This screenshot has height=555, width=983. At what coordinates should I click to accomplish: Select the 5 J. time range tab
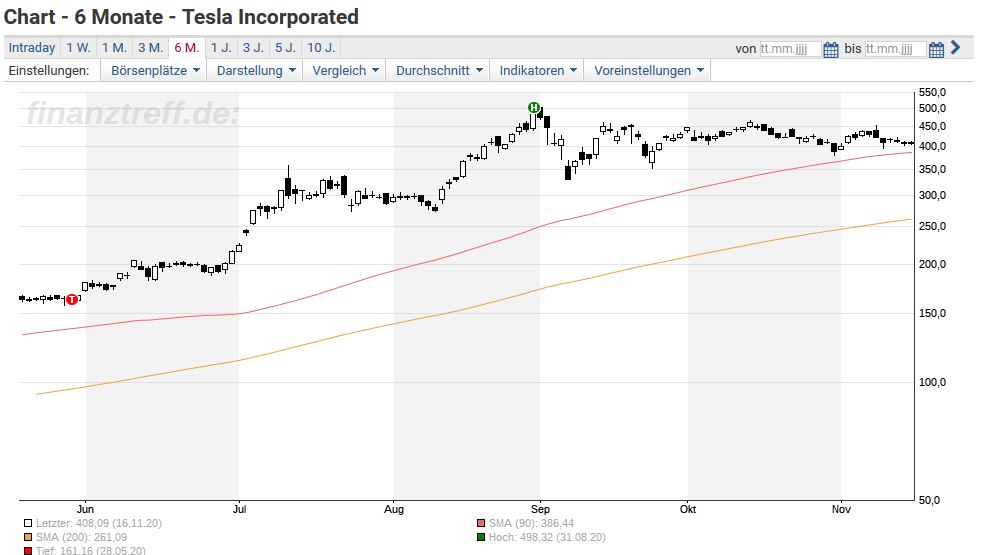point(286,48)
